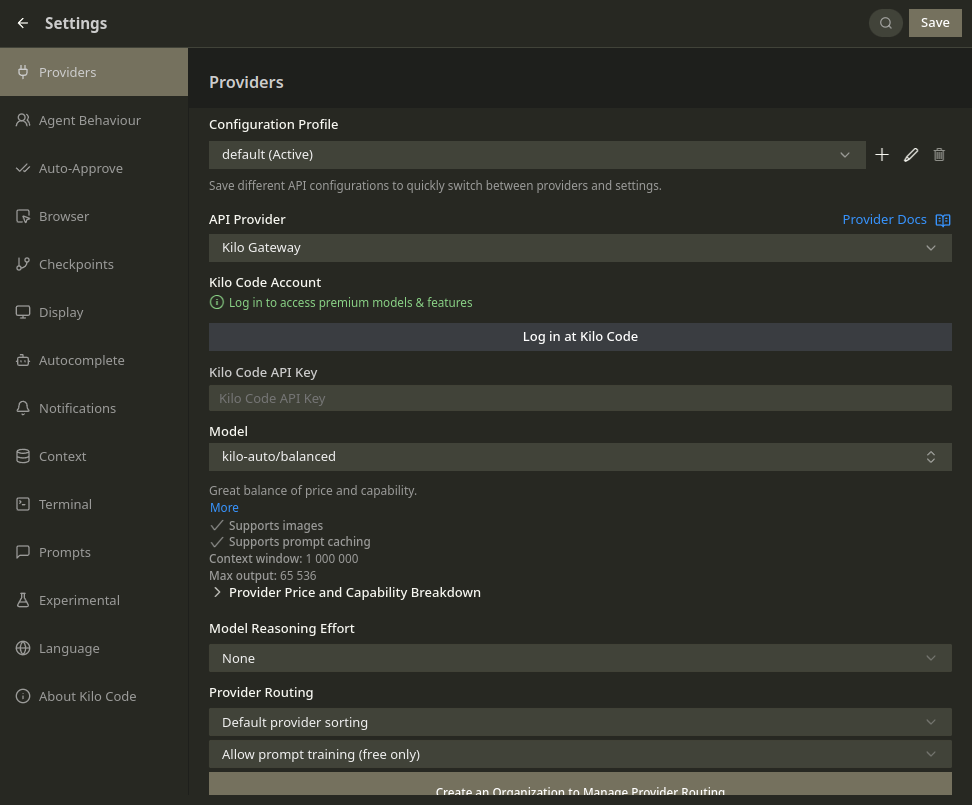The width and height of the screenshot is (972, 805).
Task: Click the Language globe icon
Action: click(23, 648)
